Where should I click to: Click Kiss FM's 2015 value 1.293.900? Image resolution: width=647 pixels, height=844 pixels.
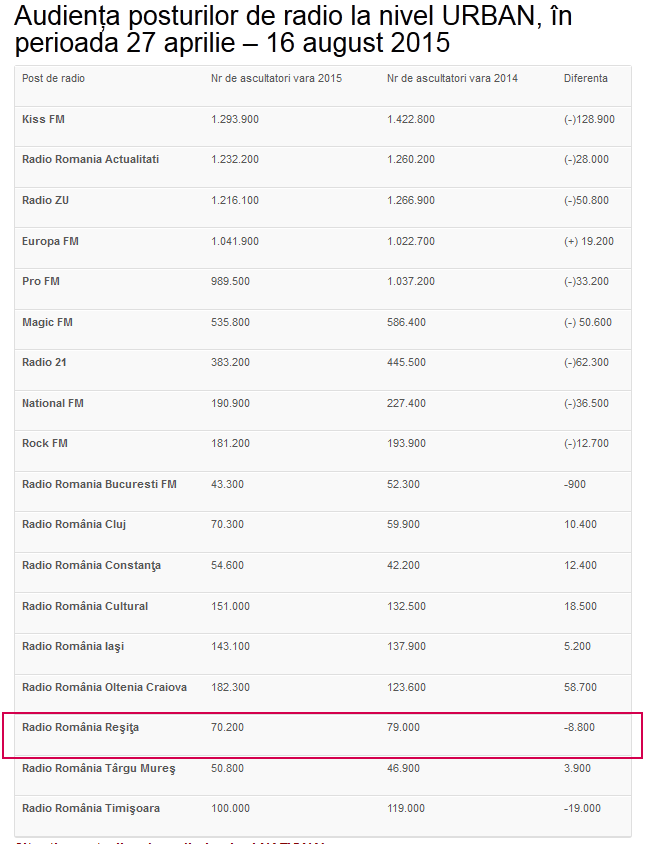pos(235,119)
